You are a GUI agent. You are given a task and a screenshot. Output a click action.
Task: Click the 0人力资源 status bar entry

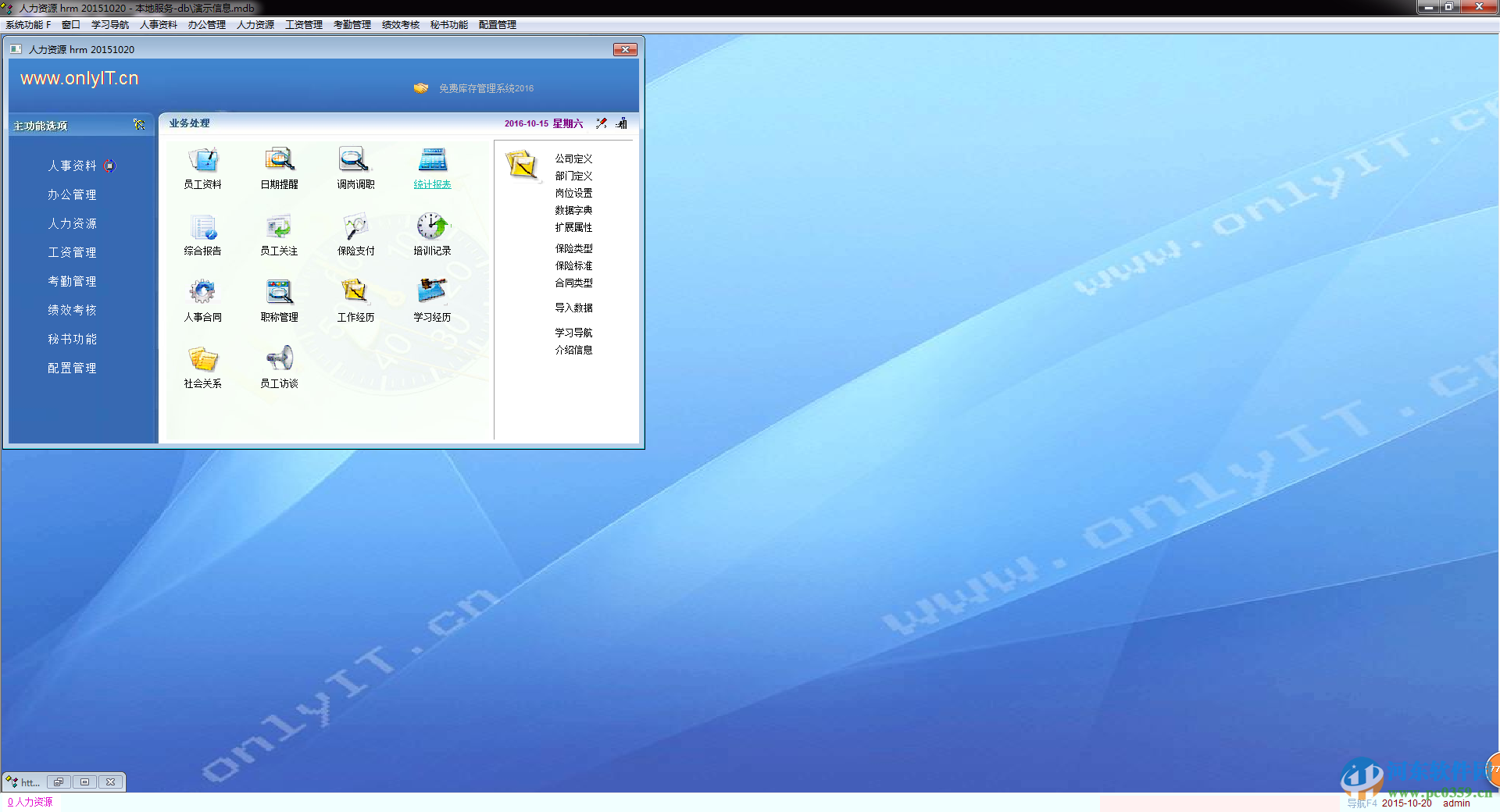(x=30, y=802)
